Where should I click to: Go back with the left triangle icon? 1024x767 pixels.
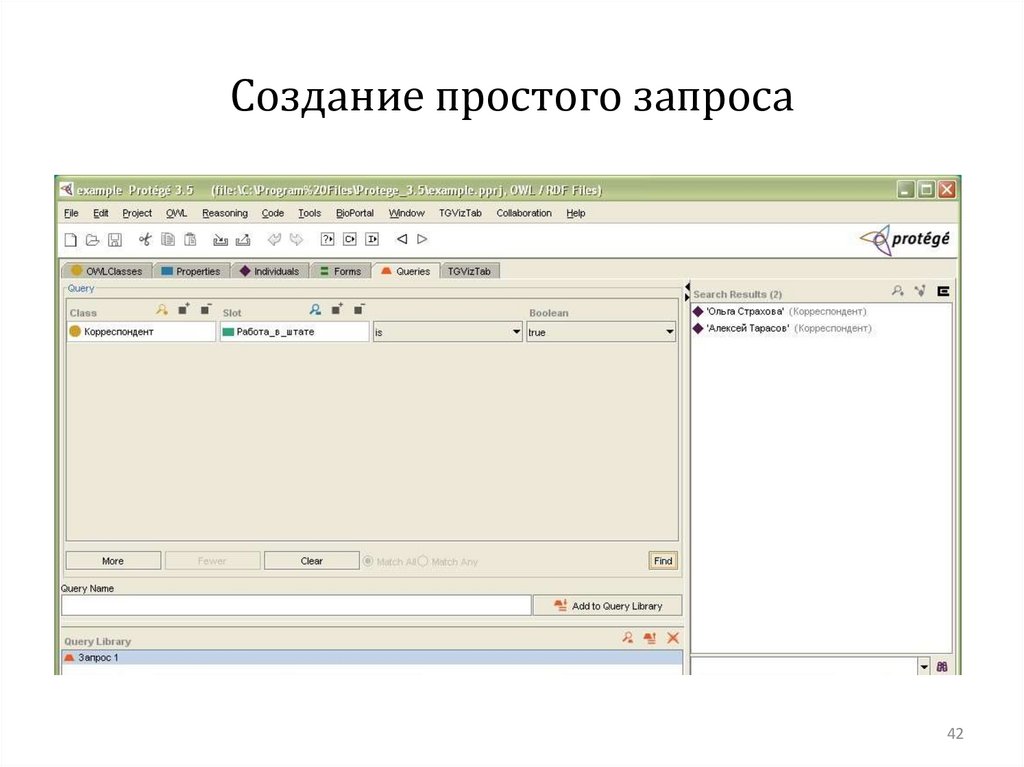[x=402, y=239]
